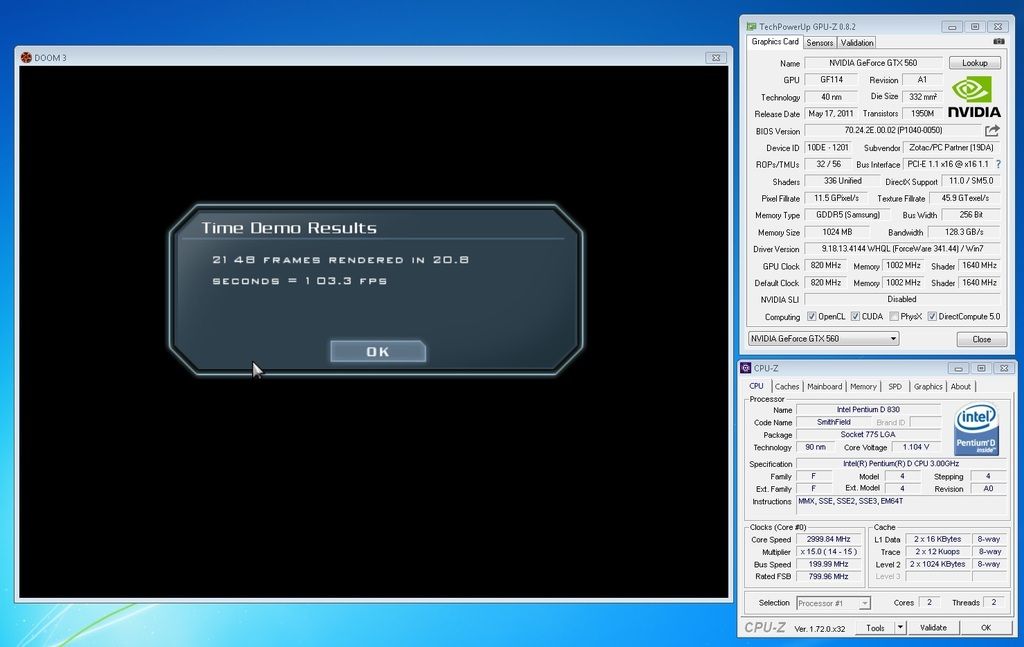The height and width of the screenshot is (647, 1024).
Task: Click the Memory Type field in GPU-Z
Action: [x=848, y=215]
